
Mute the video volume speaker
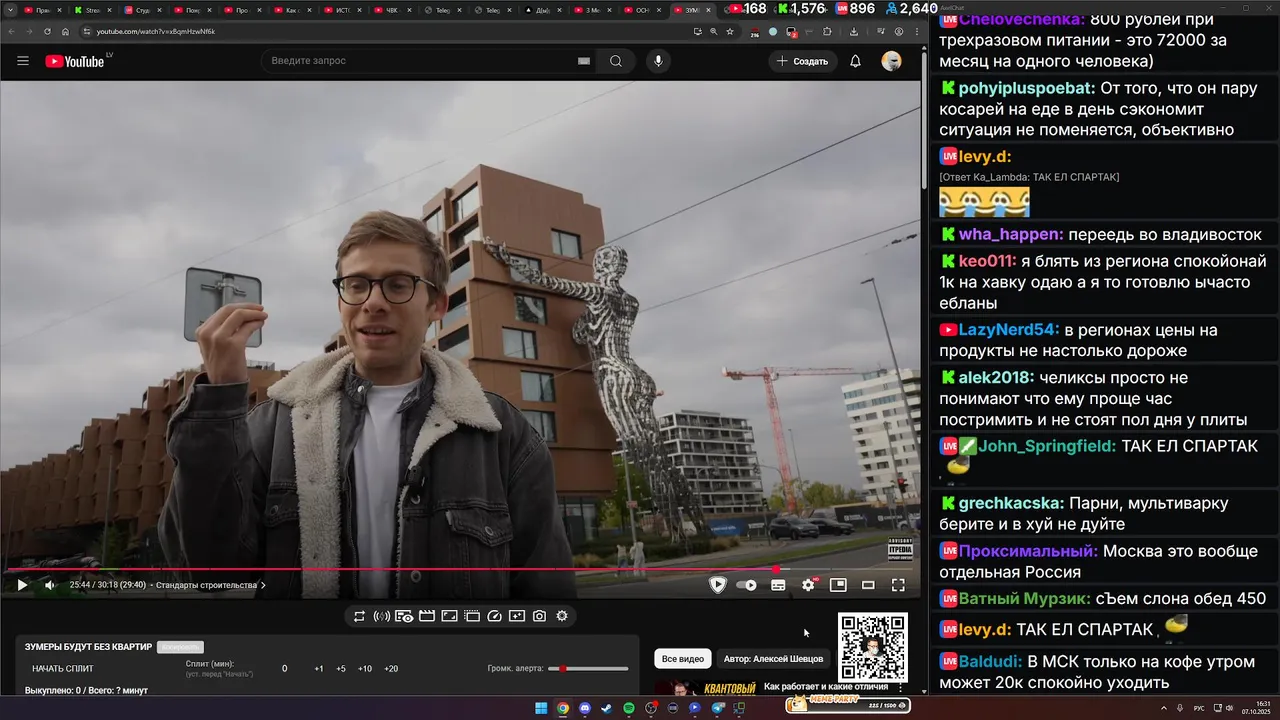(x=49, y=585)
